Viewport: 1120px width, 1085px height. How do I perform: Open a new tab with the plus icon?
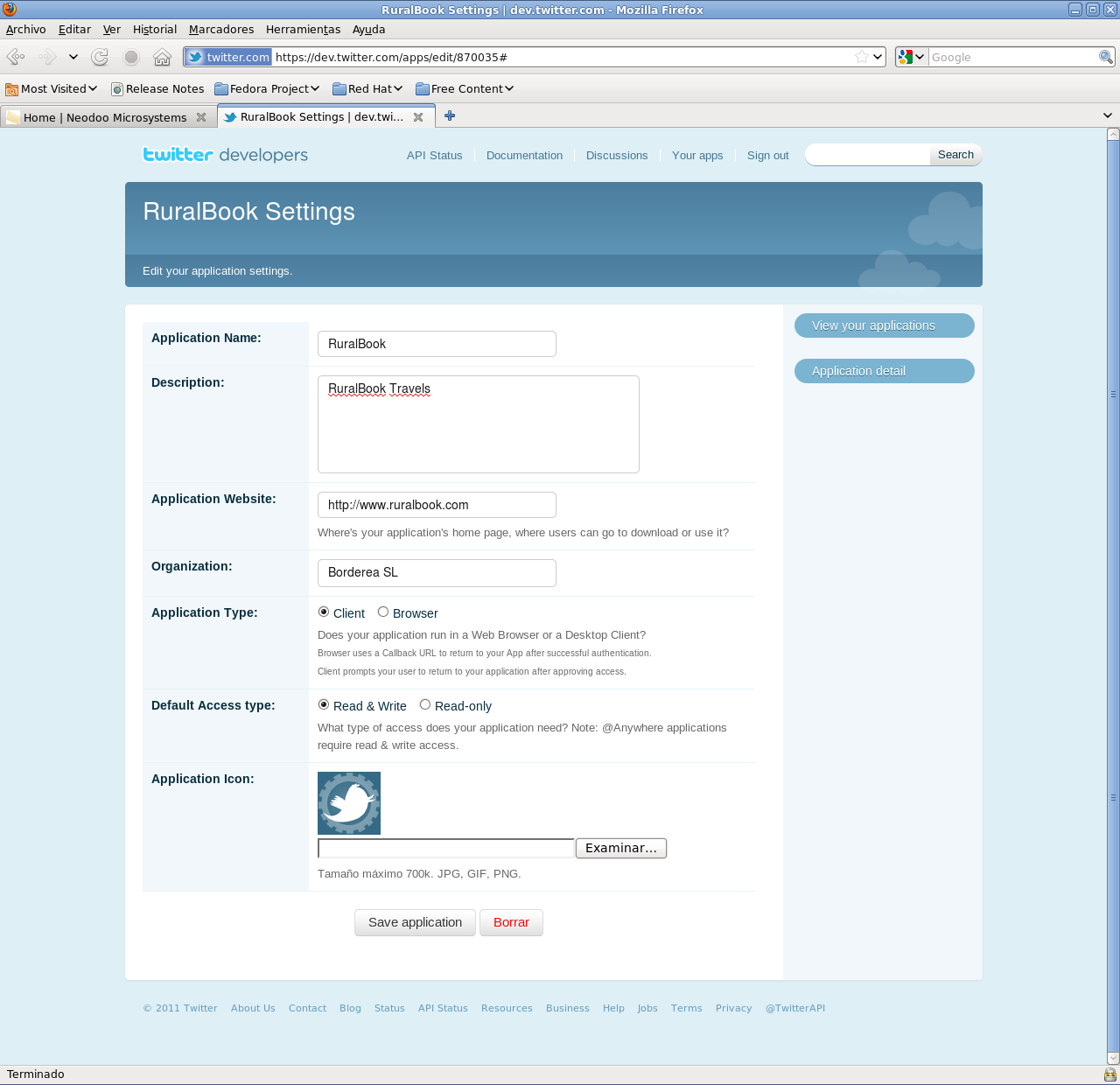point(450,115)
